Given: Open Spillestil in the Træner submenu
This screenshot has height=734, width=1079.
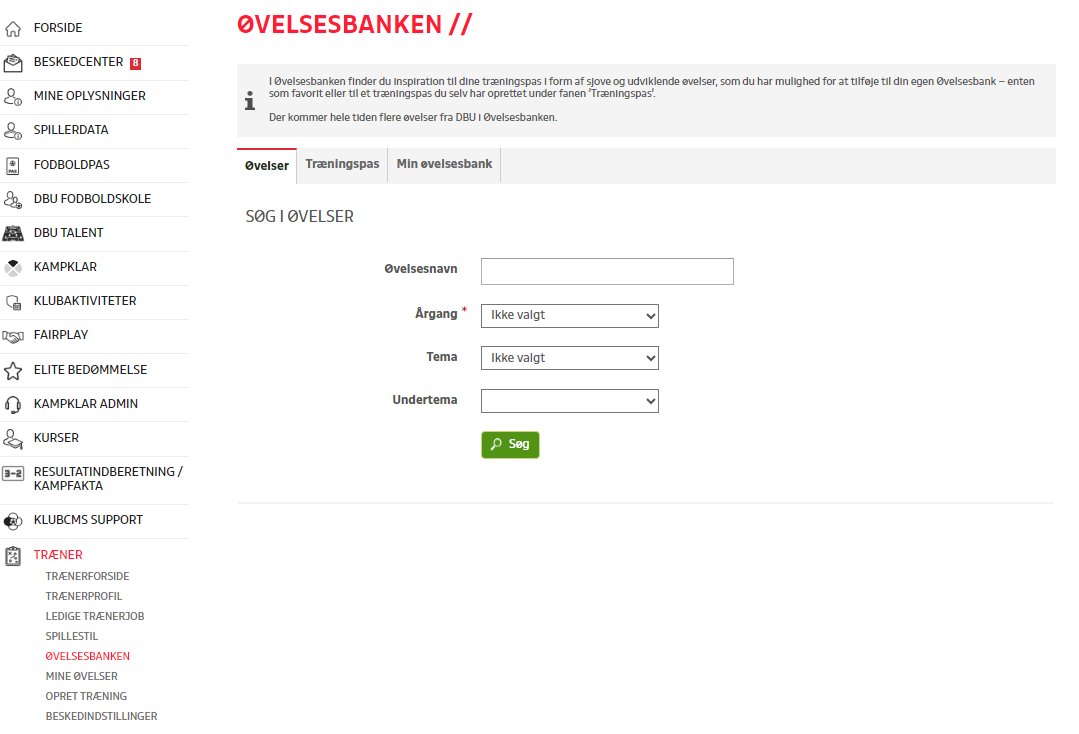Looking at the screenshot, I should [x=72, y=636].
